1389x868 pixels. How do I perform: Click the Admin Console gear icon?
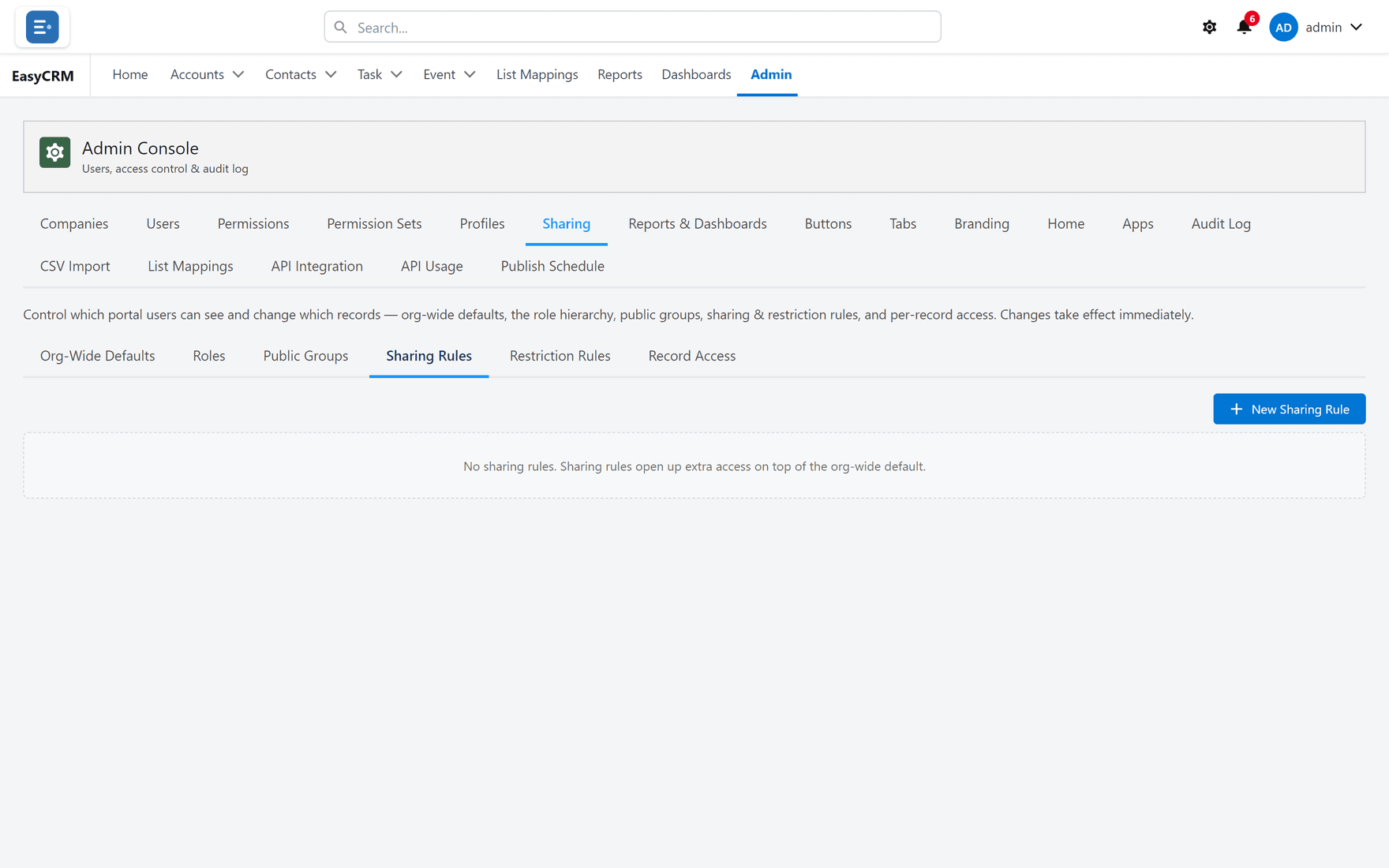55,152
